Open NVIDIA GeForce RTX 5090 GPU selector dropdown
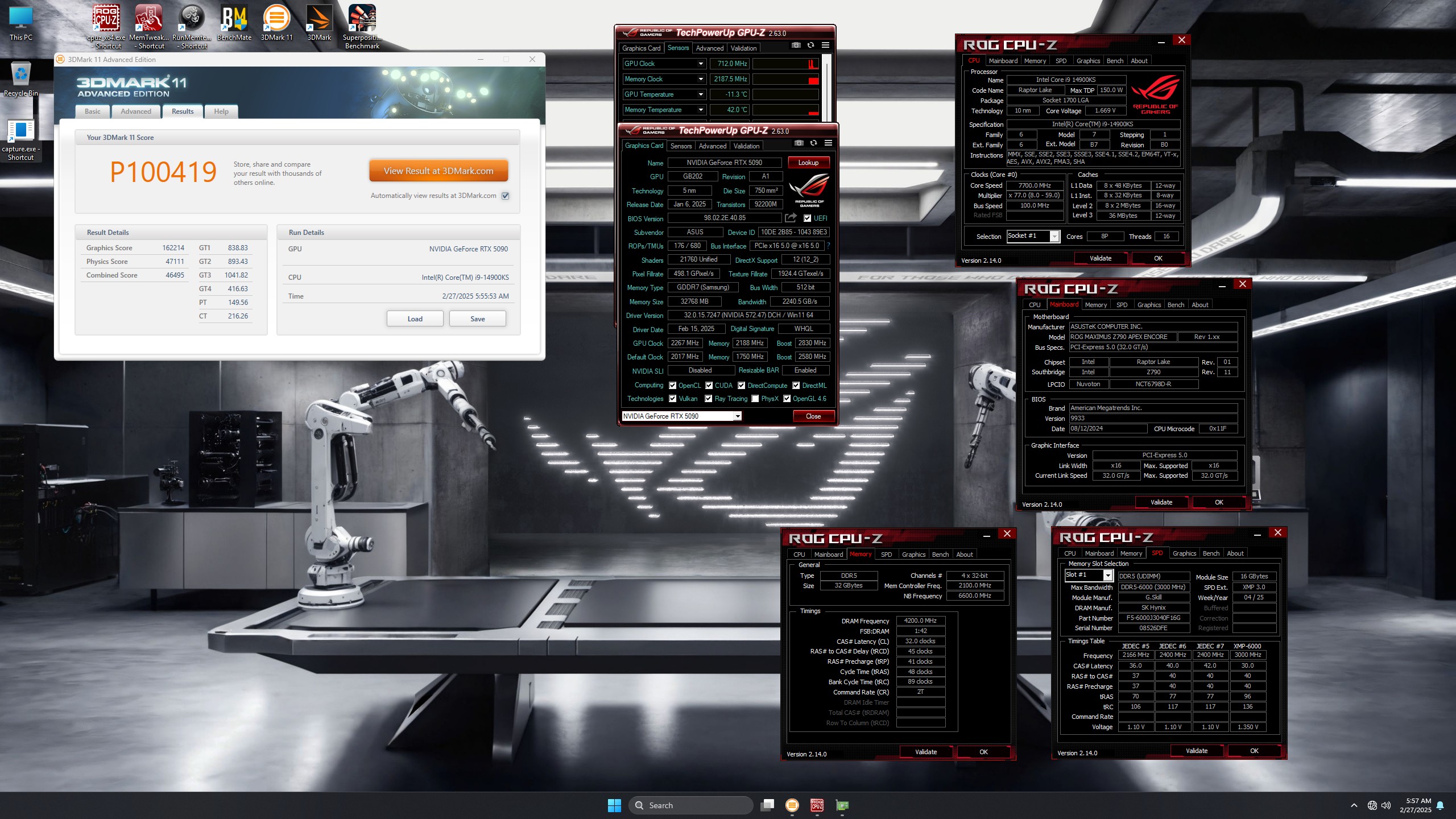Viewport: 1456px width, 819px height. [x=681, y=416]
